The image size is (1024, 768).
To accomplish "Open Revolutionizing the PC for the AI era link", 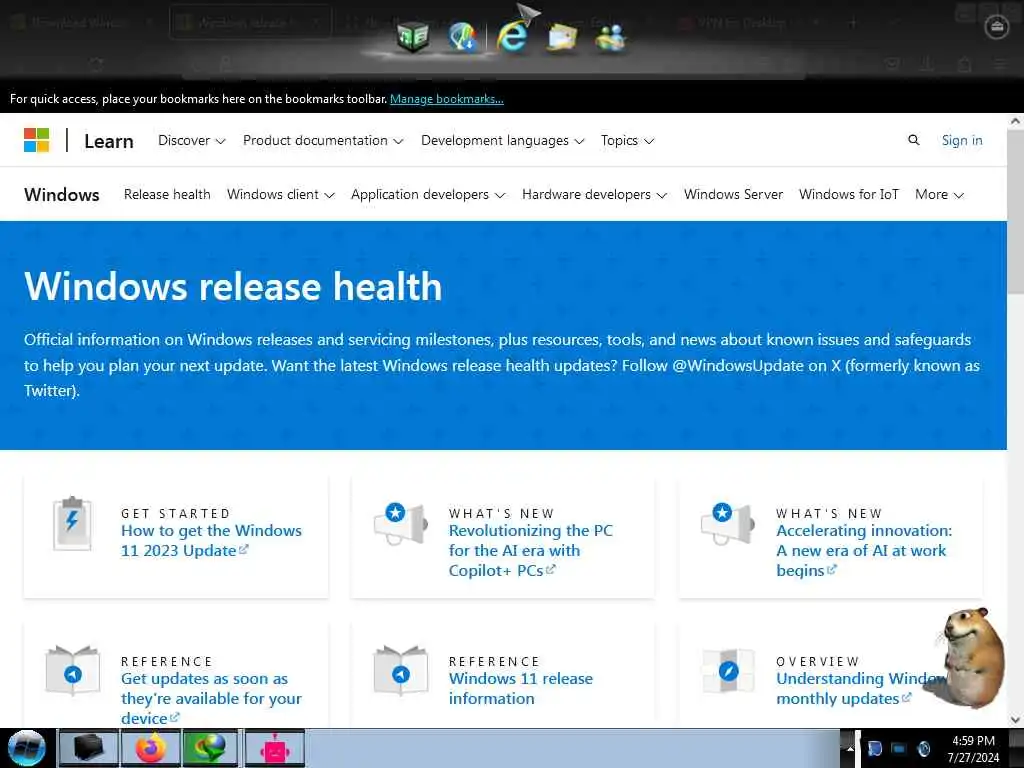I will tap(530, 550).
